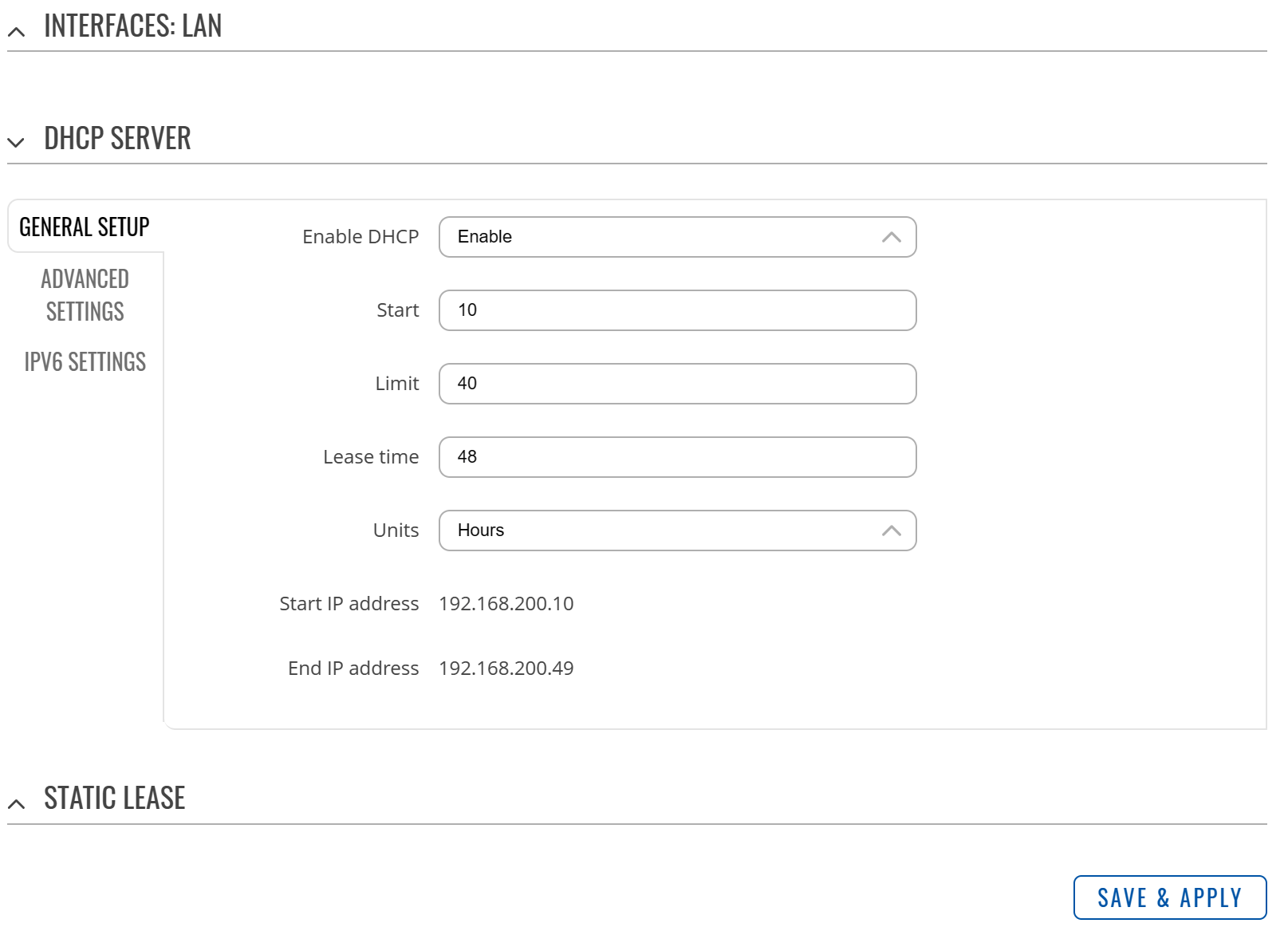Click the chevron inside the Enable DHCP selector
Viewport: 1288px width, 927px height.
(891, 236)
